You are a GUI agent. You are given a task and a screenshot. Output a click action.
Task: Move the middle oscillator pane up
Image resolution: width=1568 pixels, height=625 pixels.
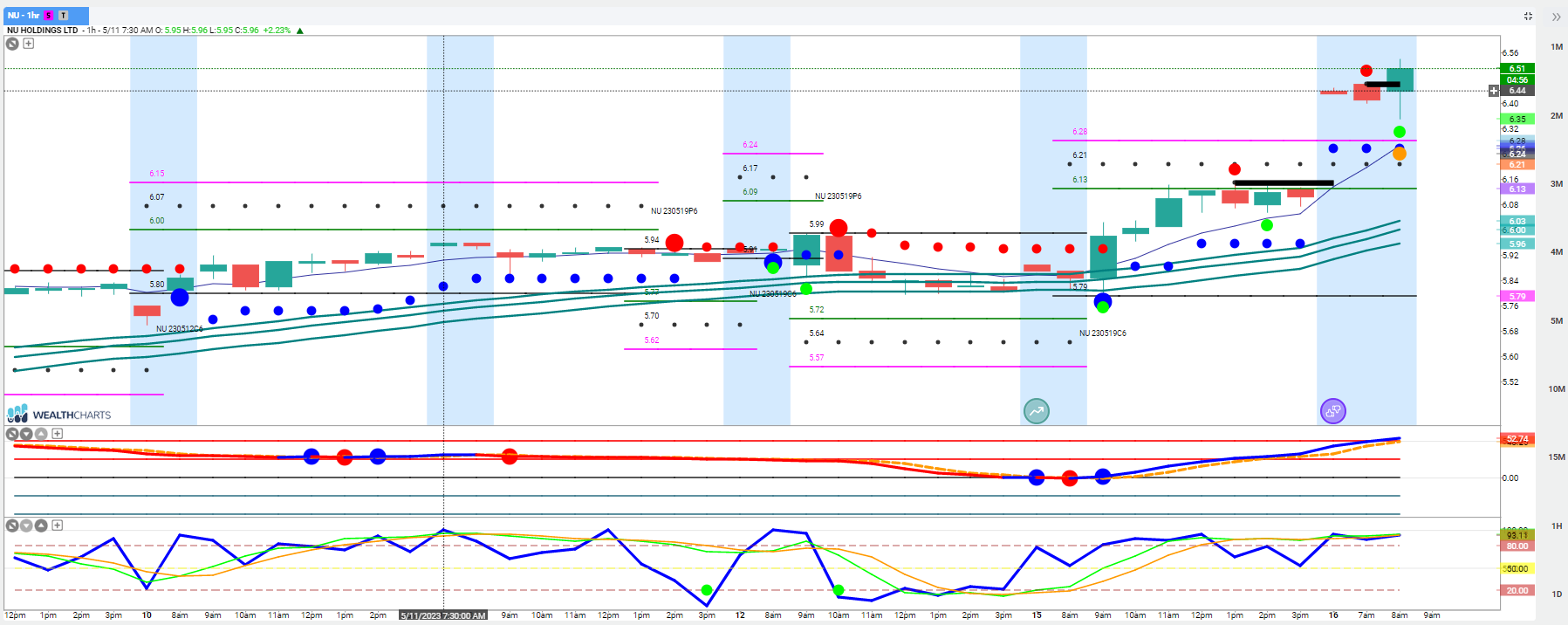tap(40, 434)
